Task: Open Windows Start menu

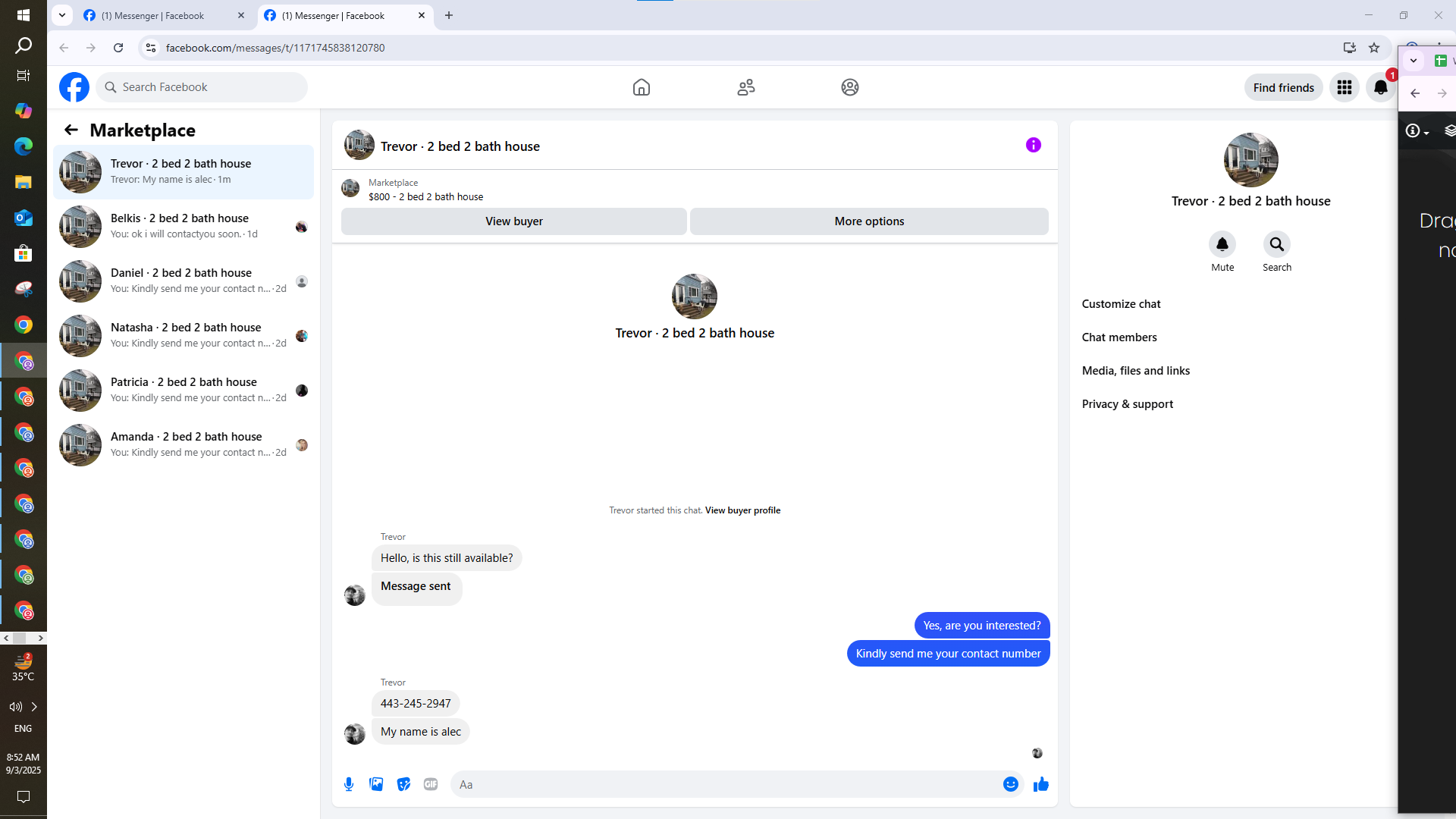Action: [x=24, y=15]
